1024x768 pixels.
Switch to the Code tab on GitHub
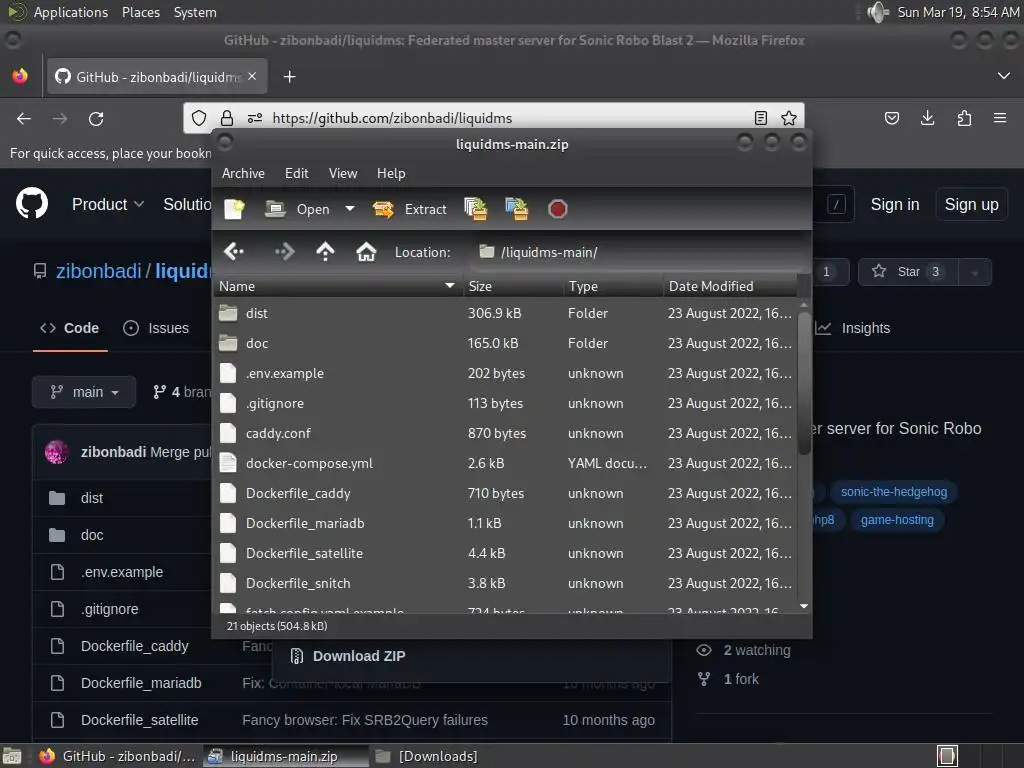pyautogui.click(x=70, y=328)
